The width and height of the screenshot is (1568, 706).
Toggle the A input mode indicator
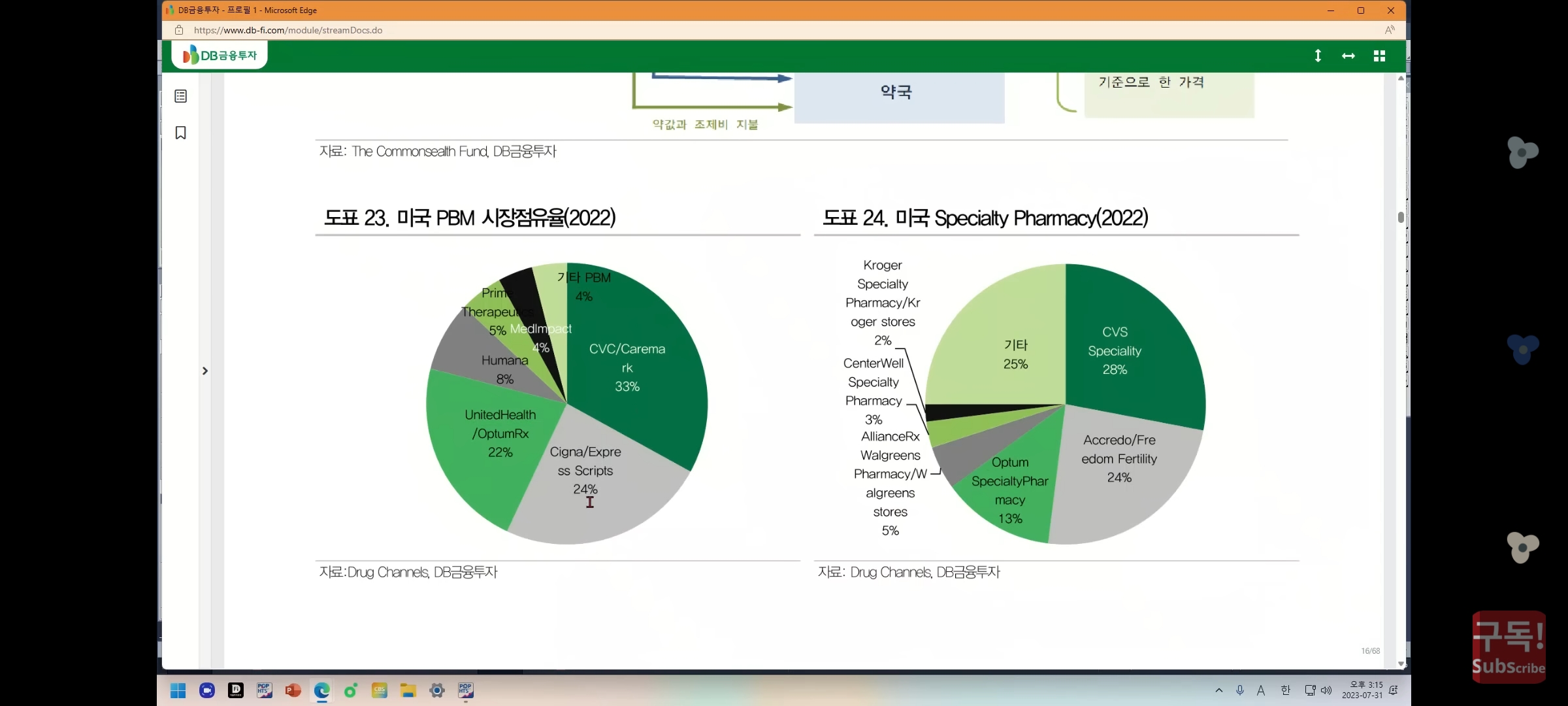[x=1261, y=690]
